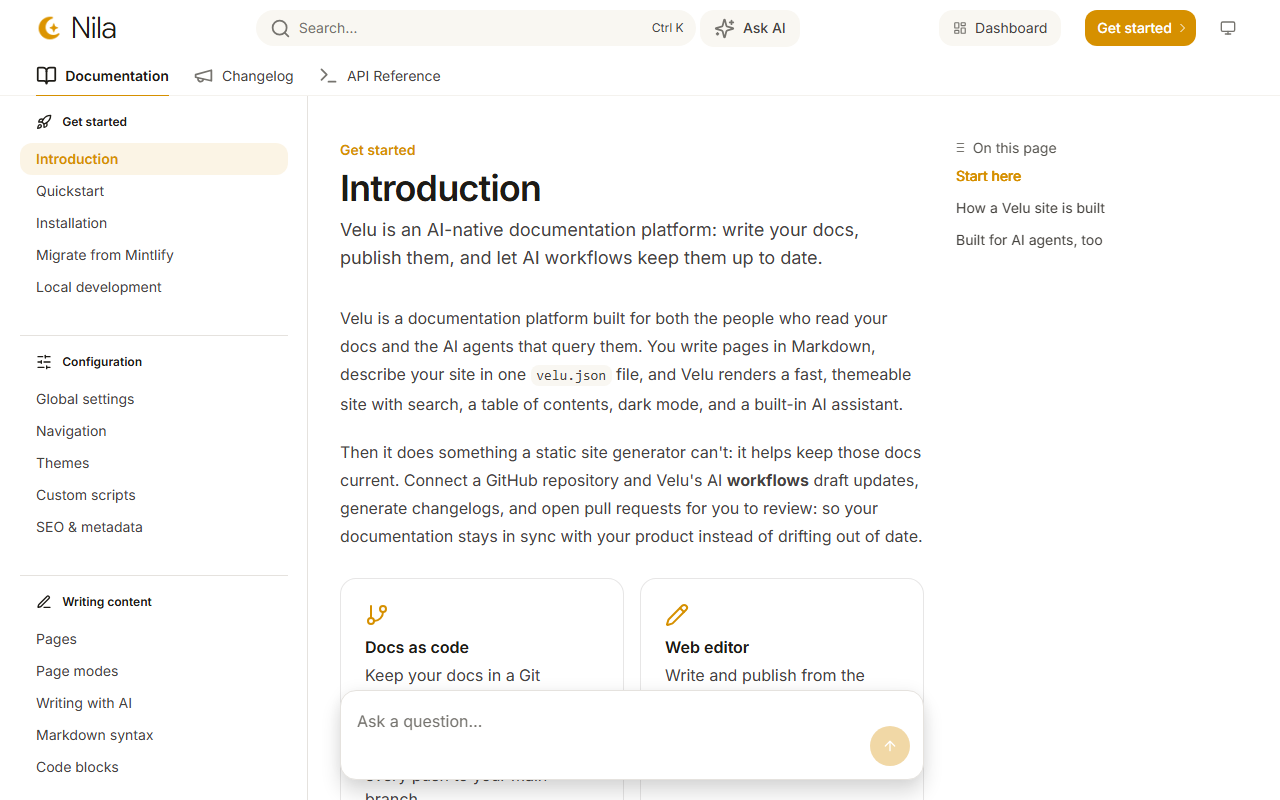Click the Dashboard grid icon

coord(960,28)
